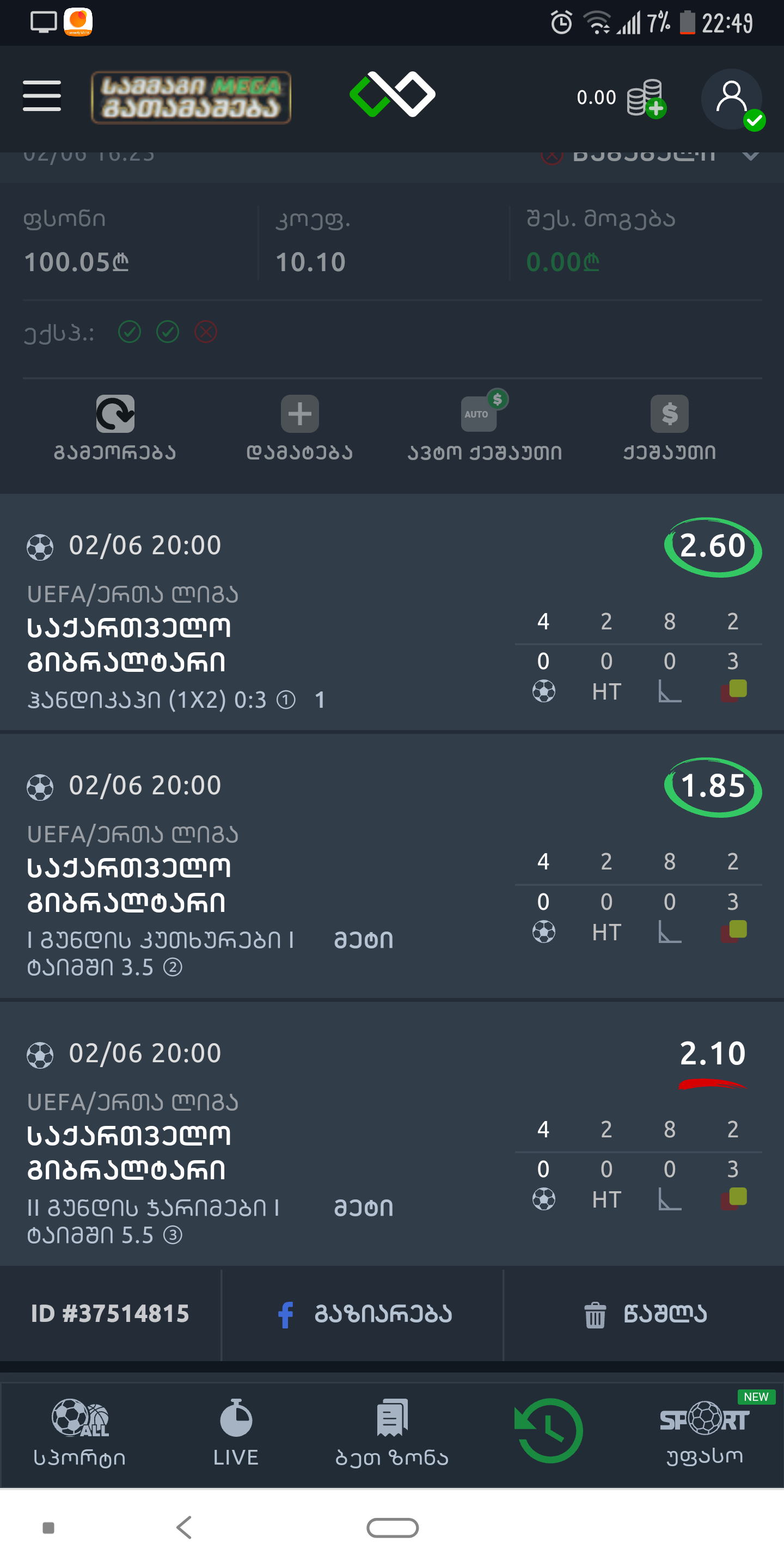Open the deposit coins icon
784x1568 pixels.
click(x=645, y=97)
